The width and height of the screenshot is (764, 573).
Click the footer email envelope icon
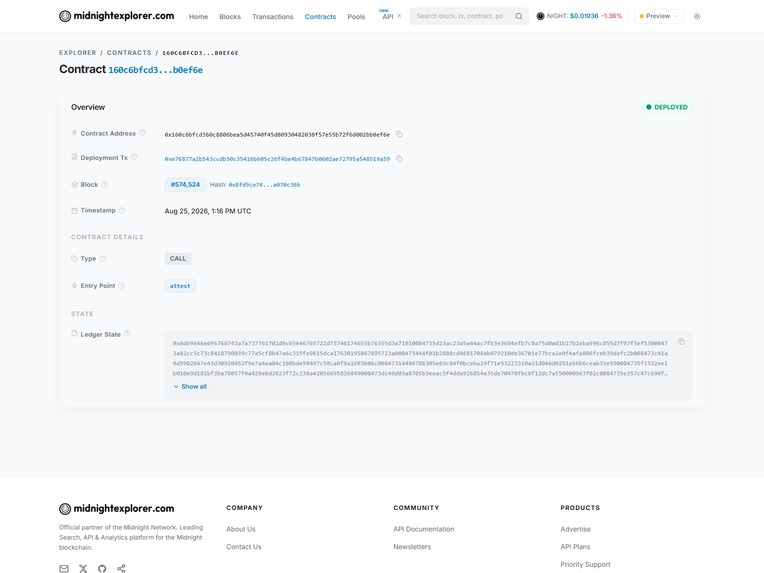click(64, 569)
